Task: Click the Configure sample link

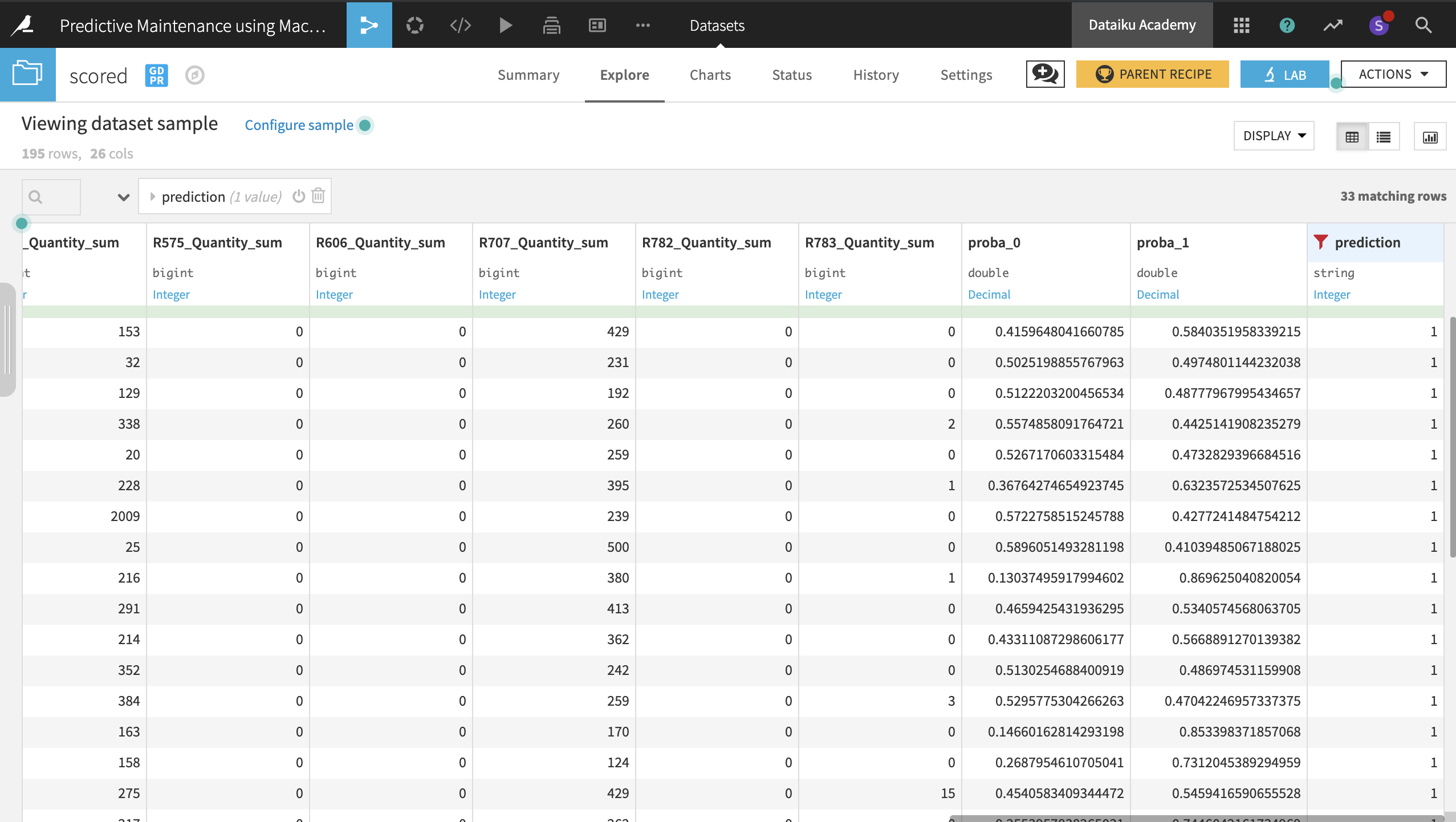Action: pyautogui.click(x=299, y=125)
